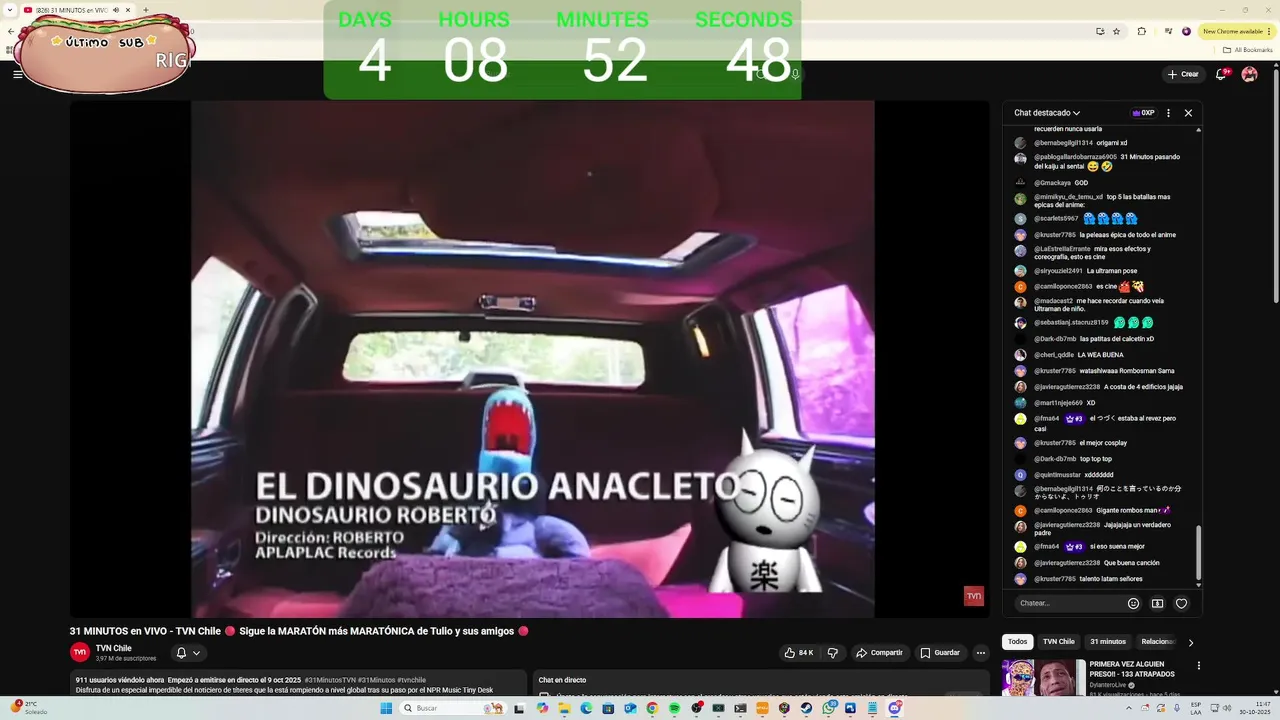Click the 0XP points badge in chat
Viewport: 1280px width, 720px height.
coord(1143,113)
